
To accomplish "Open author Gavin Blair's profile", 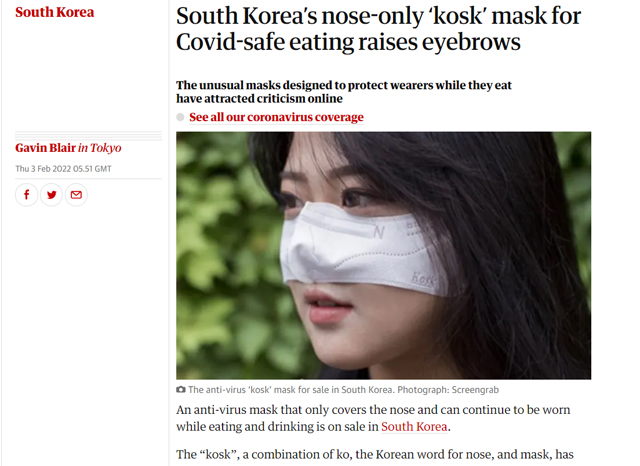I will click(x=45, y=148).
